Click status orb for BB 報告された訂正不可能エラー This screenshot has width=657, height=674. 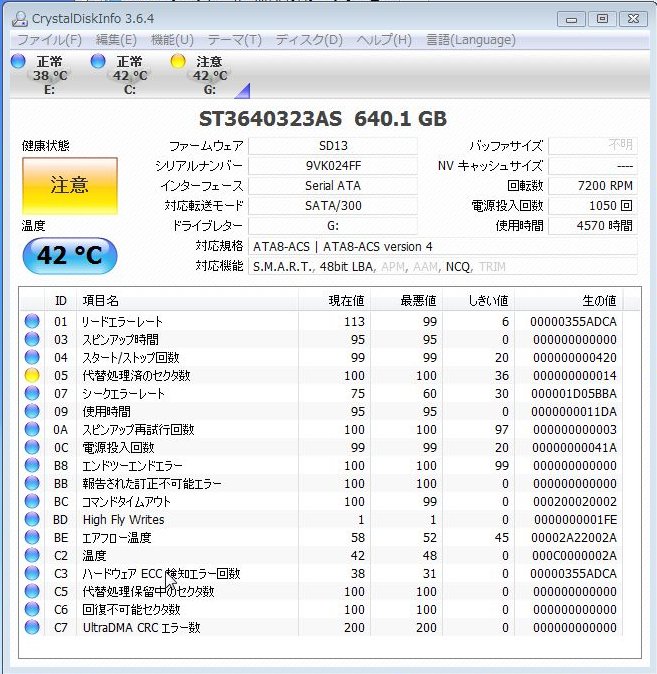point(32,483)
